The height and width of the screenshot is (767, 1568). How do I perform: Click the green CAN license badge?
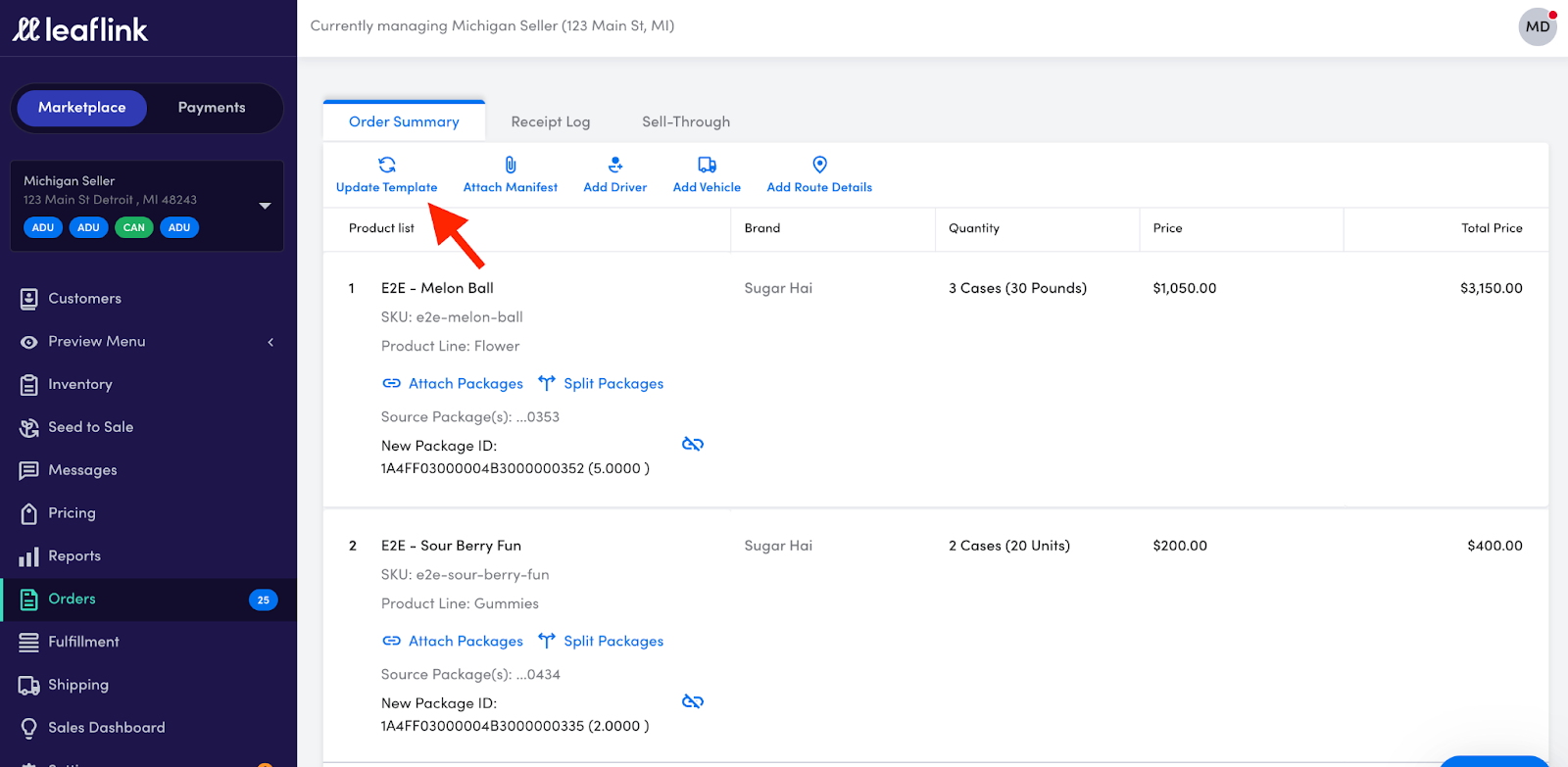[134, 227]
